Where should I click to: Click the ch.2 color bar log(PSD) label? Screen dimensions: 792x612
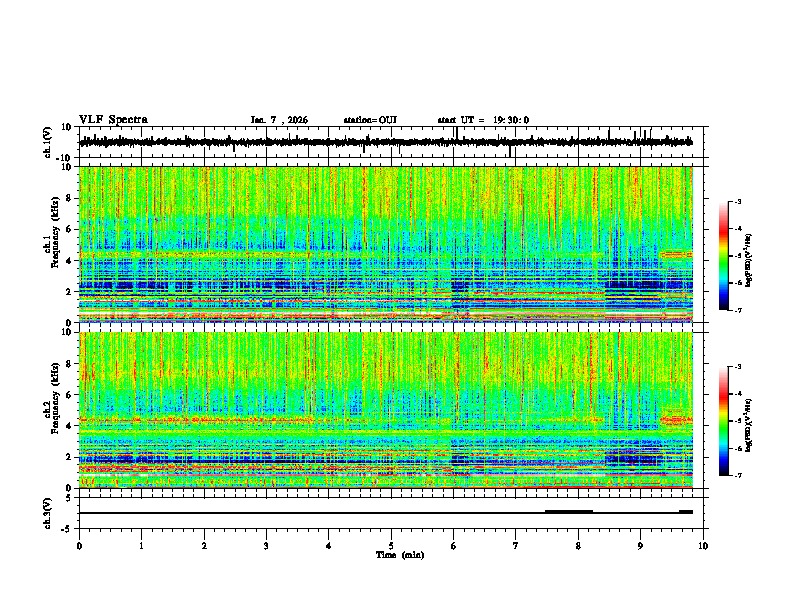tap(749, 424)
